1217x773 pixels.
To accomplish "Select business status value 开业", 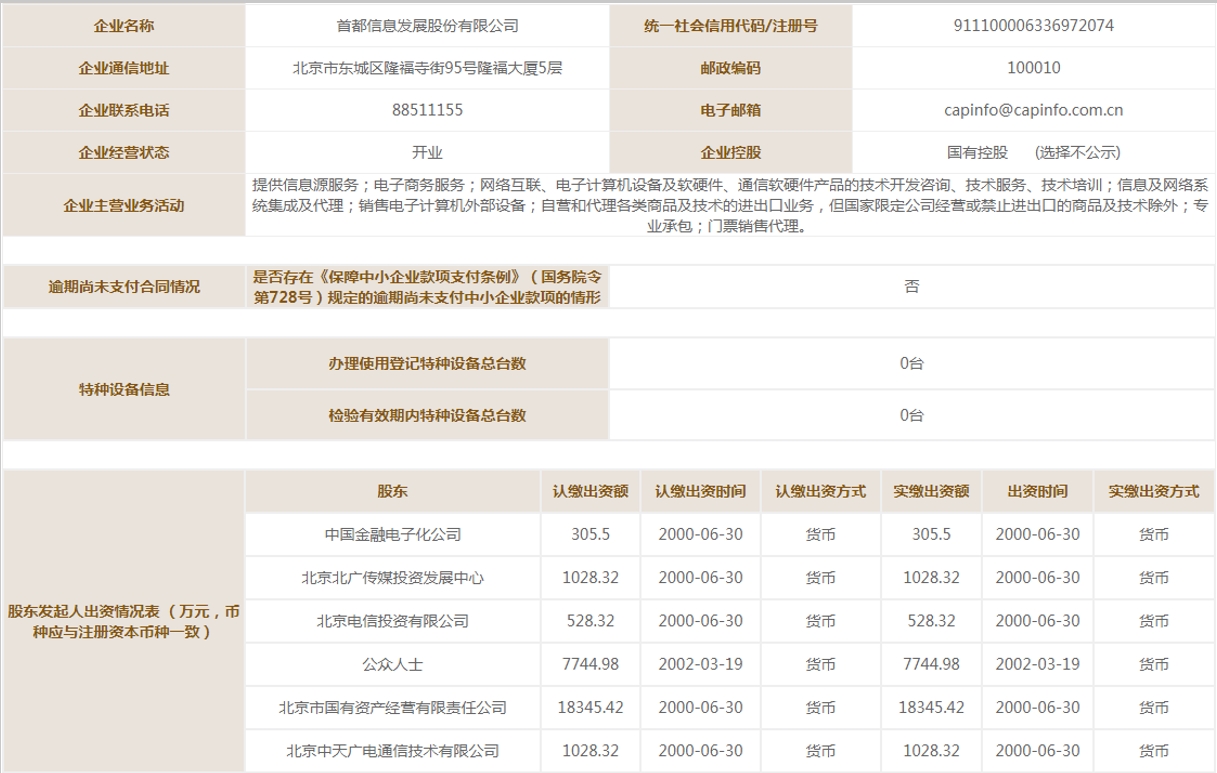I will [x=427, y=153].
